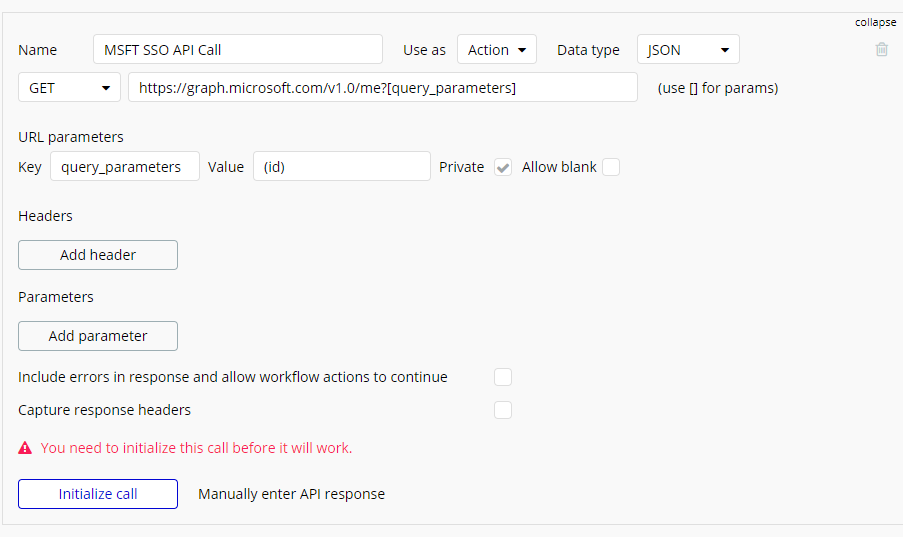The height and width of the screenshot is (537, 903).
Task: Click the Add header button
Action: click(98, 255)
